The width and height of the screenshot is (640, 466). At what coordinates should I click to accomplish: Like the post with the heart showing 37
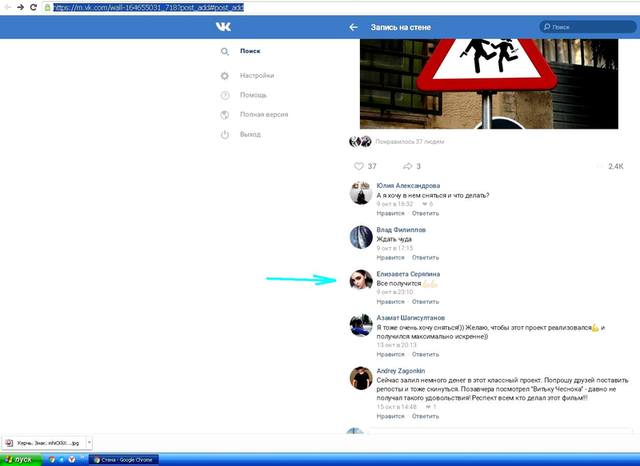point(365,166)
